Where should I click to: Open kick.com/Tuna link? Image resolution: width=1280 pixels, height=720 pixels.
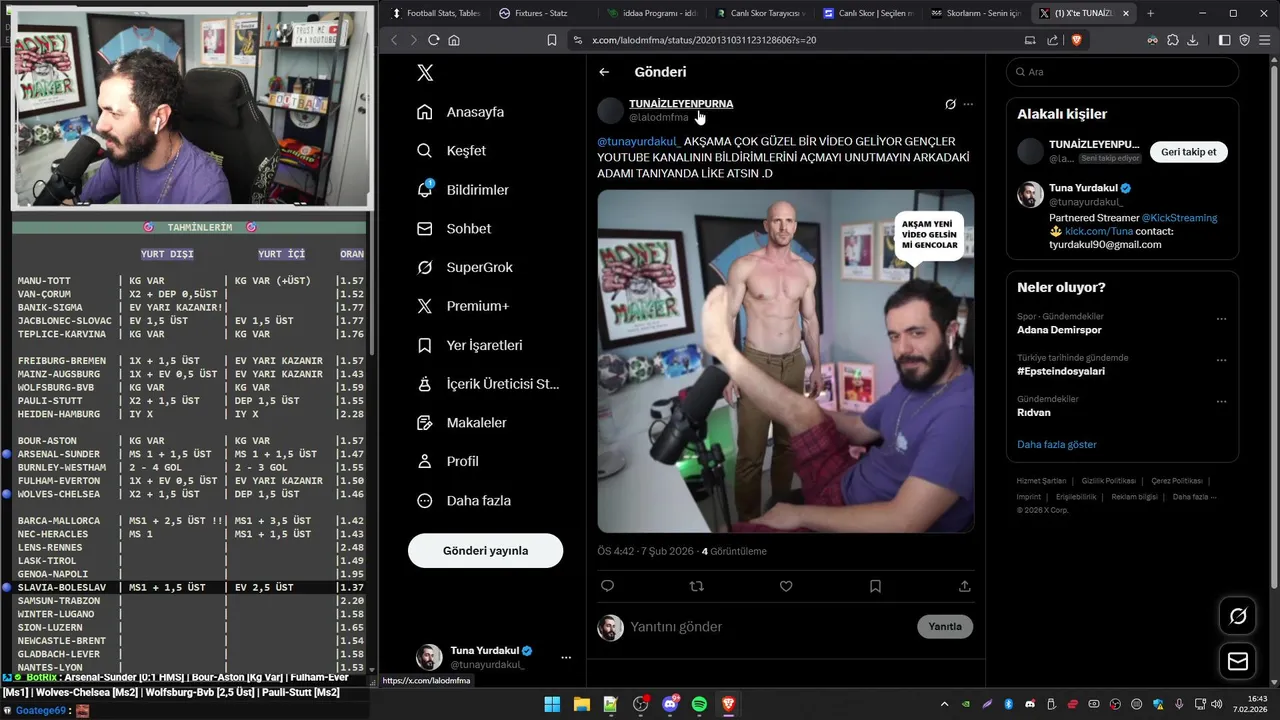pos(1099,231)
